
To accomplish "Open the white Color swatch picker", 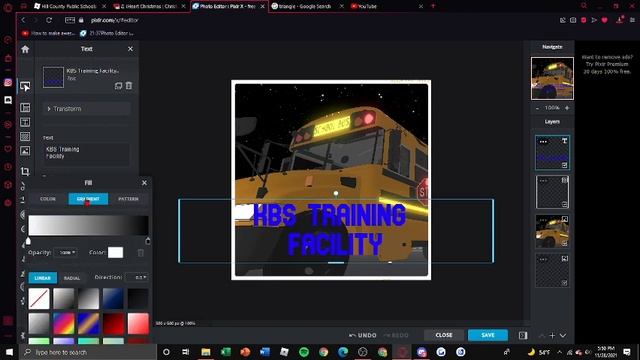I will point(116,253).
